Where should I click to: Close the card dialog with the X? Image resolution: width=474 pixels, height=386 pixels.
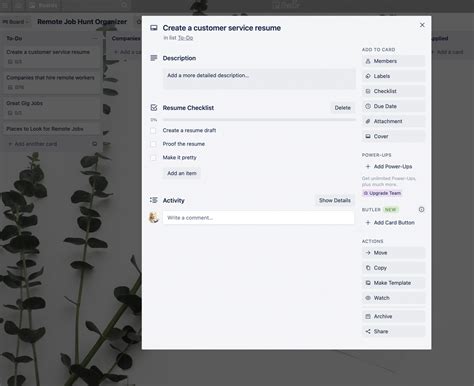[422, 25]
